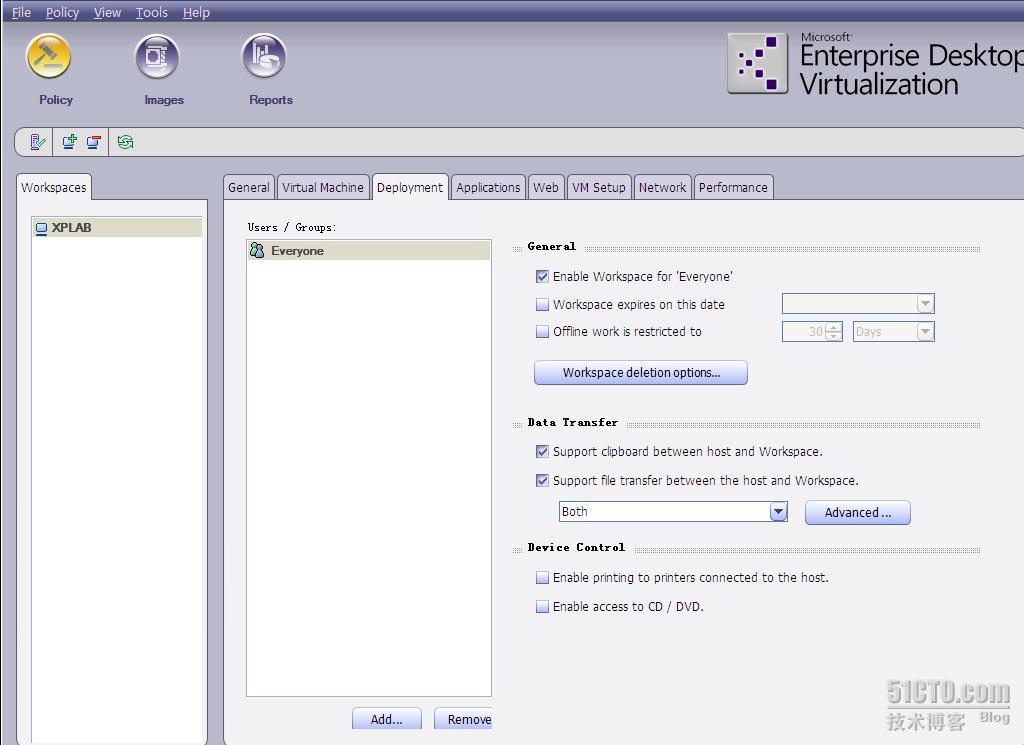Click the green refresh toolbar icon
The width and height of the screenshot is (1024, 745).
tap(125, 142)
